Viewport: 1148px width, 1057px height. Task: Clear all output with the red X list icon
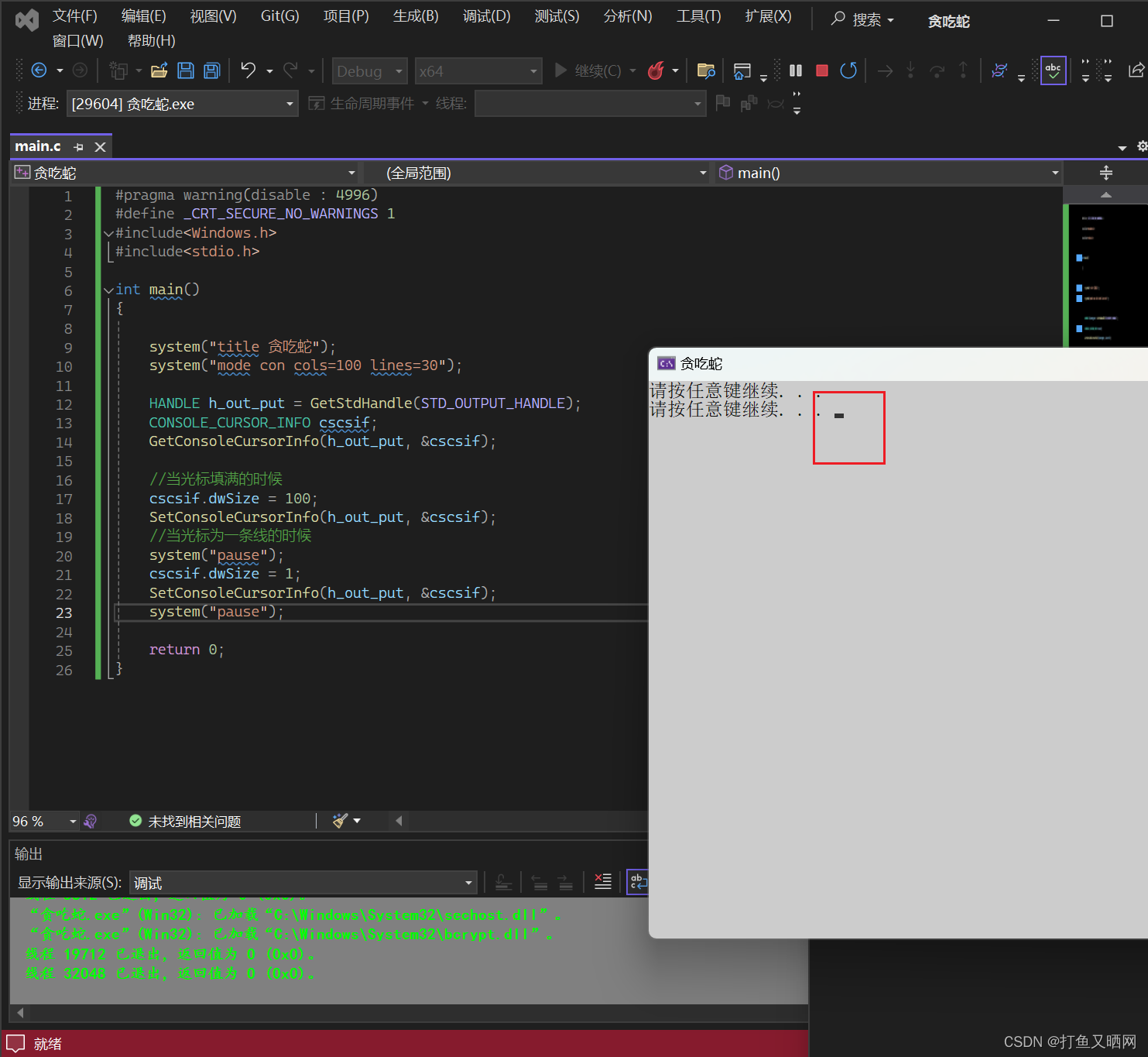[x=603, y=881]
